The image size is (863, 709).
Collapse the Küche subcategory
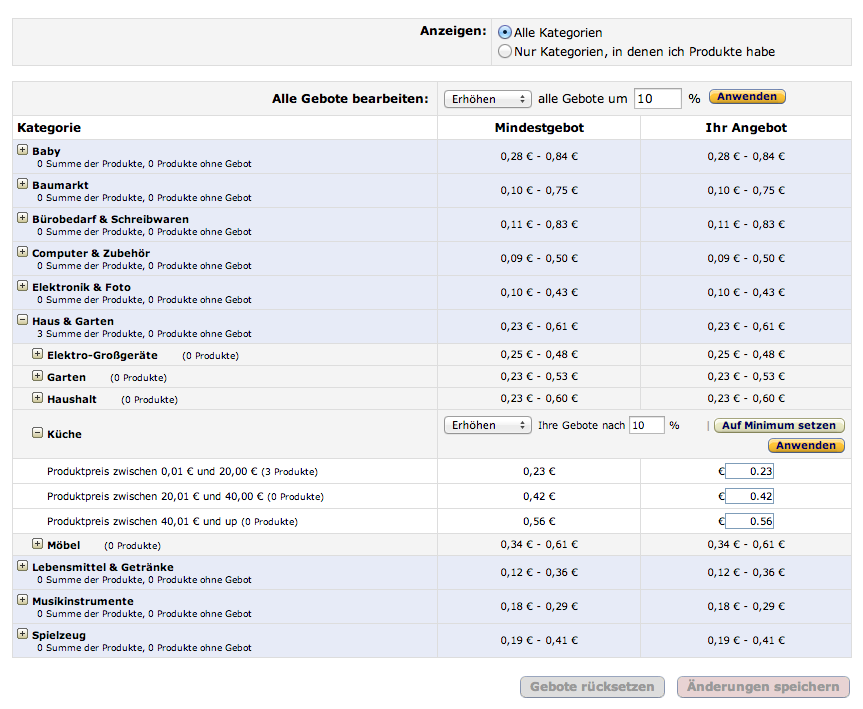(x=37, y=433)
